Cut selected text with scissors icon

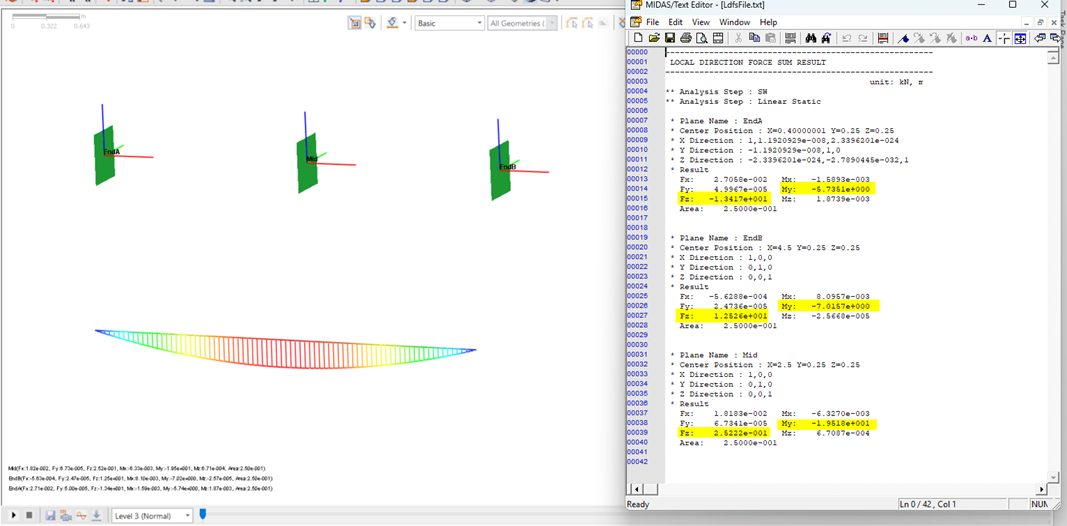pyautogui.click(x=738, y=38)
